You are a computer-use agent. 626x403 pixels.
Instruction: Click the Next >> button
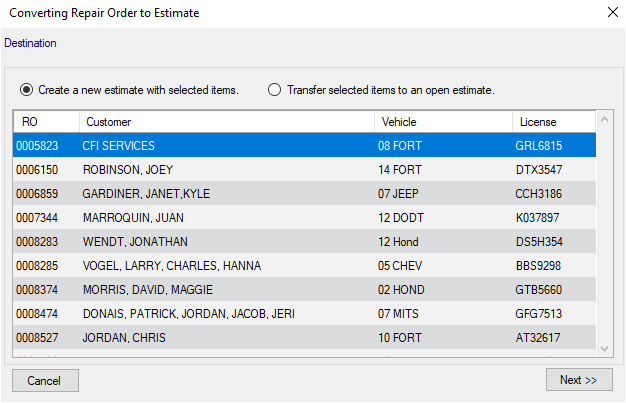click(579, 380)
